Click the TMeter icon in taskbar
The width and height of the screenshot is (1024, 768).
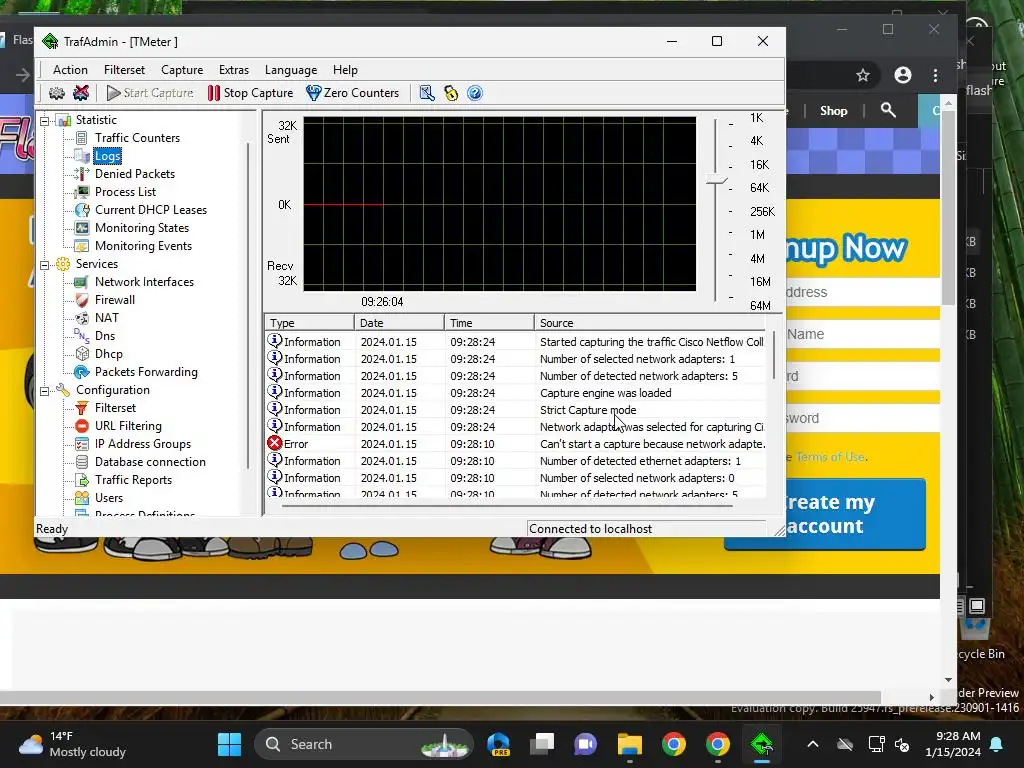pos(761,744)
